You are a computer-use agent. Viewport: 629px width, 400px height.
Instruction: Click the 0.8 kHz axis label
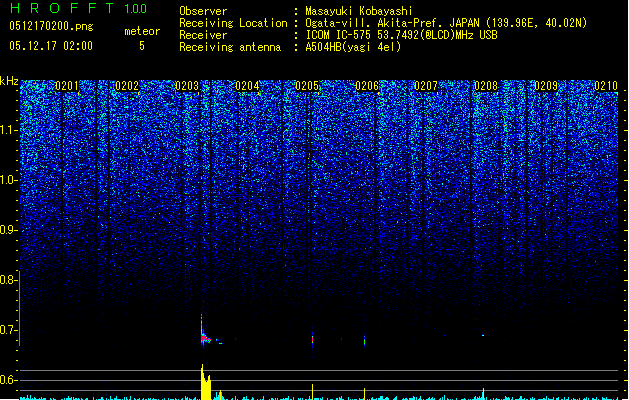point(9,280)
